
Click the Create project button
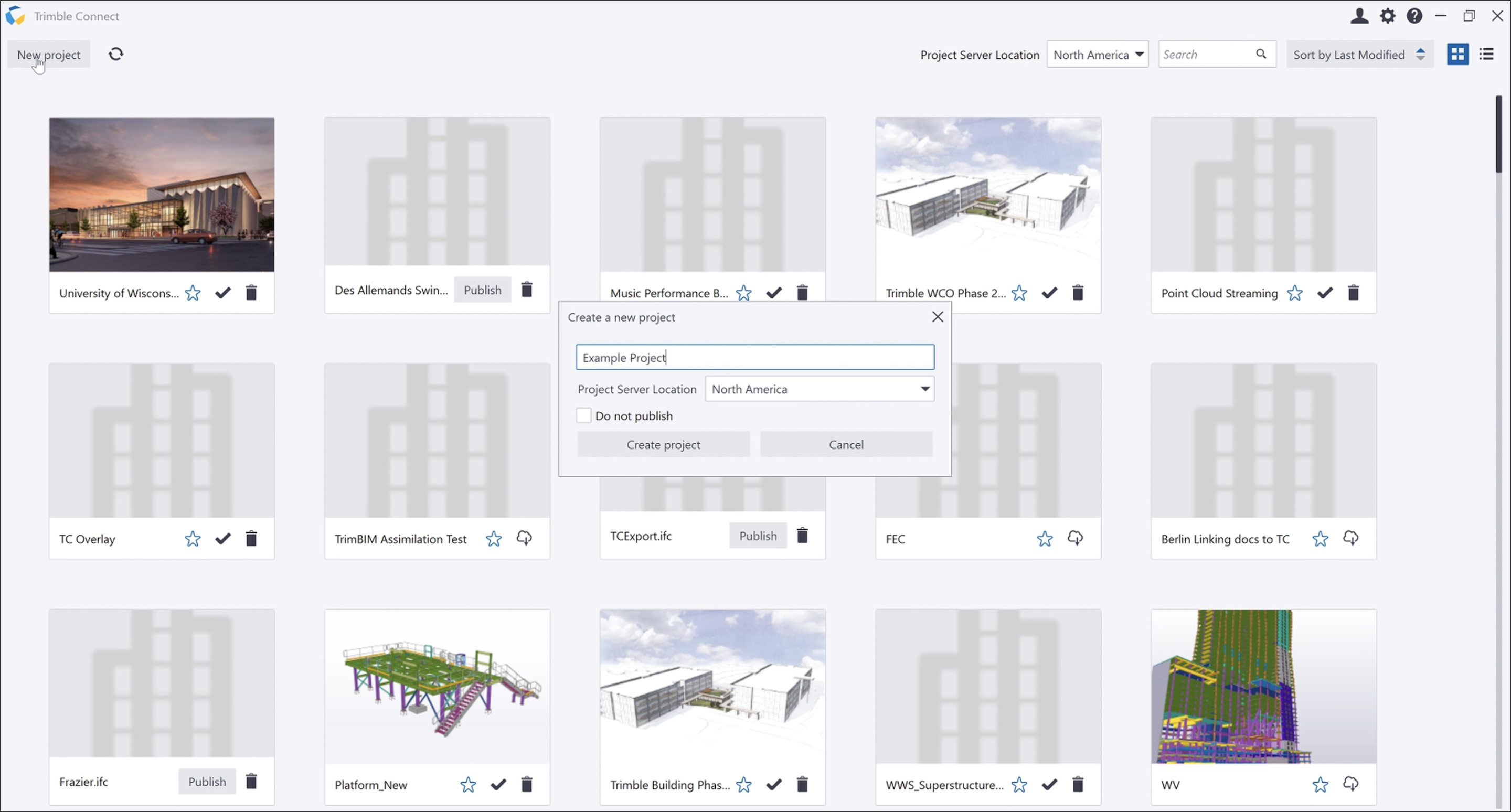point(663,444)
